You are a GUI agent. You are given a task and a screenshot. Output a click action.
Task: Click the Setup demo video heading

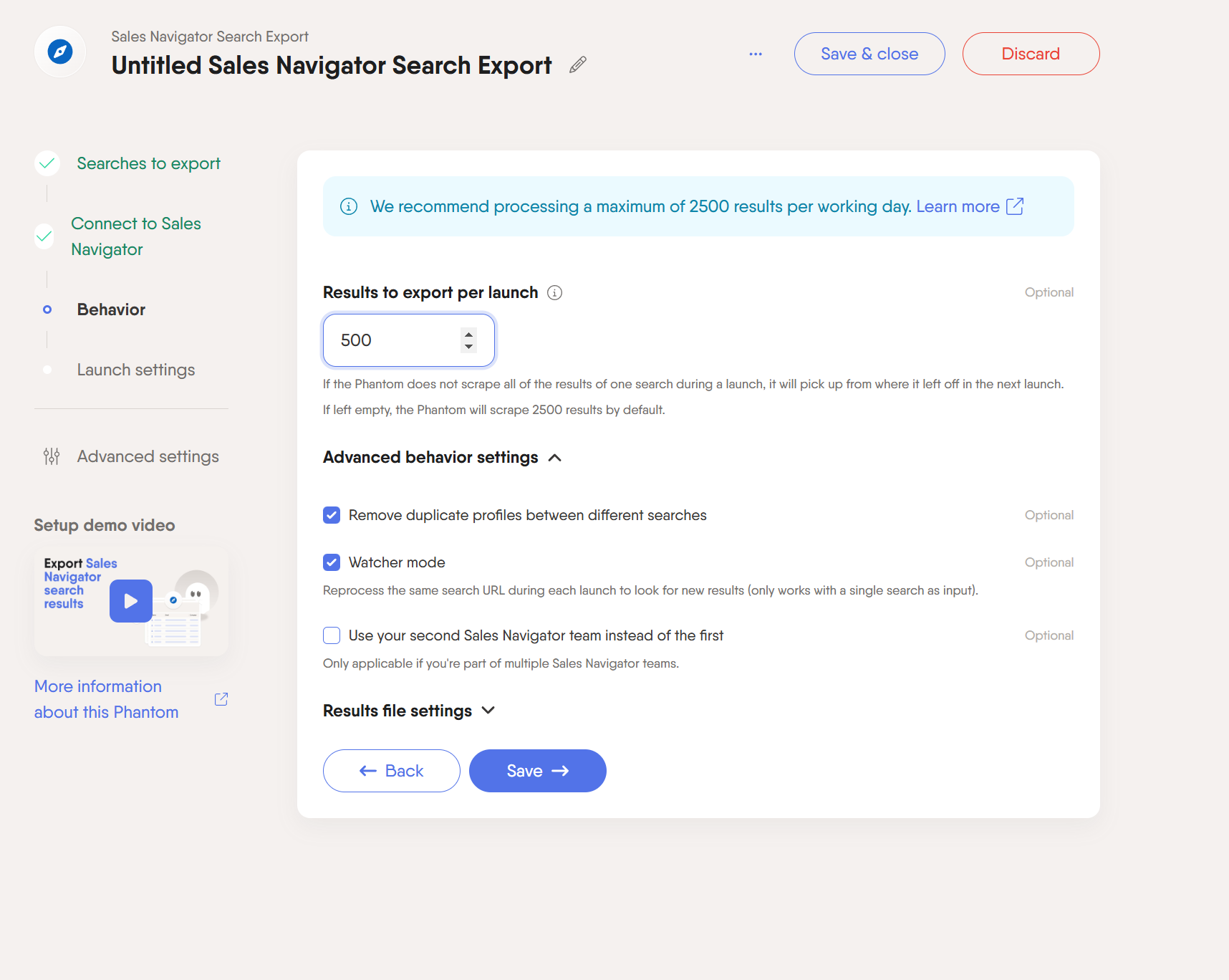105,525
